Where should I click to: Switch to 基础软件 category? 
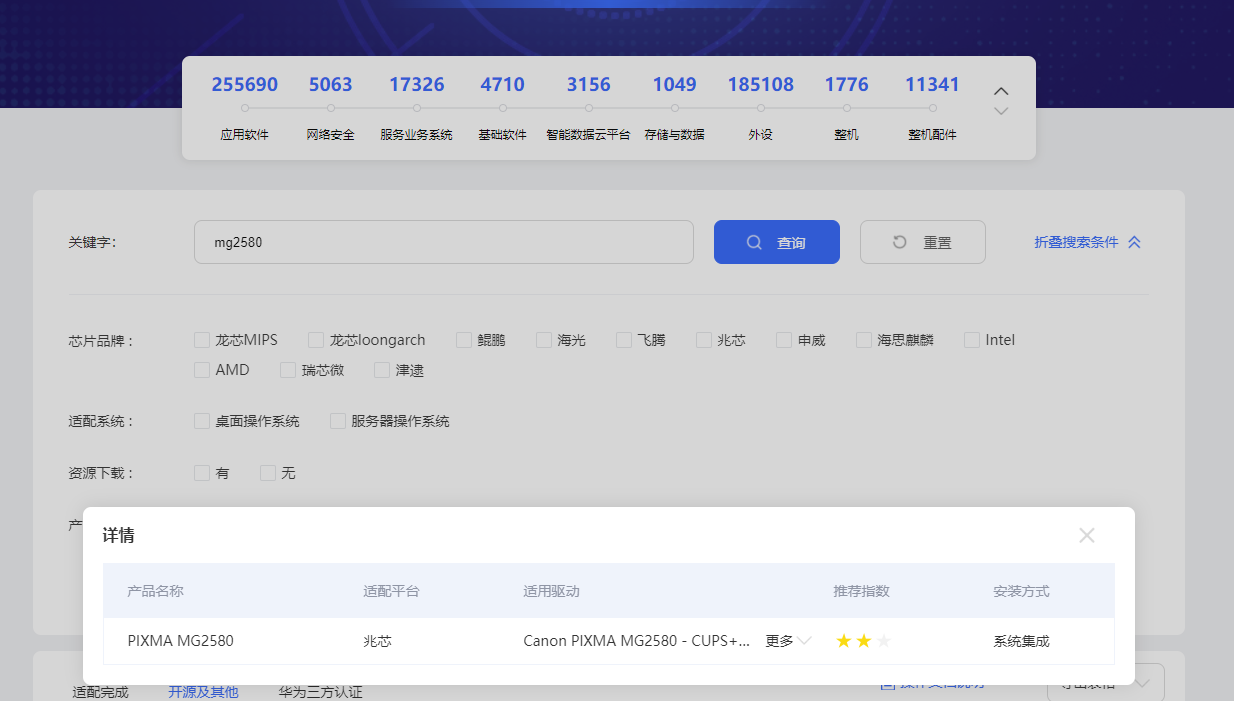click(x=503, y=134)
